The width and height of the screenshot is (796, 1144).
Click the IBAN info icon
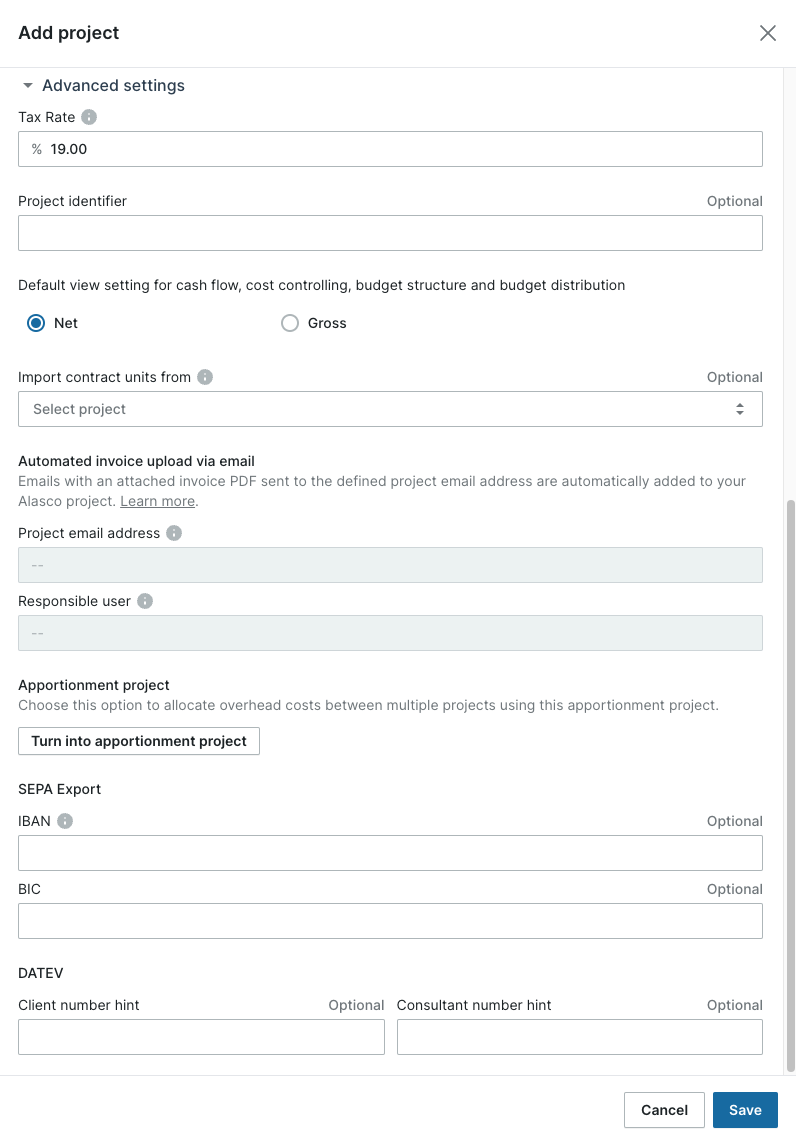click(65, 821)
